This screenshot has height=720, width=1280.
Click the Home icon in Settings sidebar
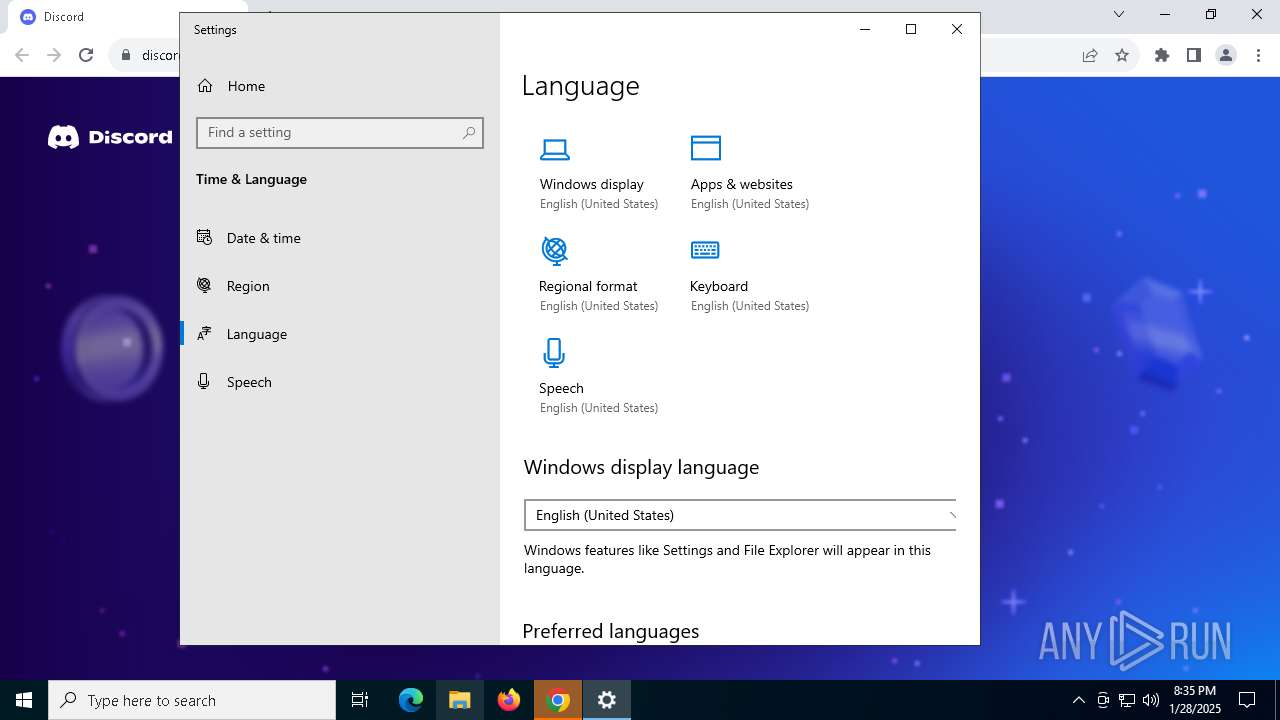point(205,86)
